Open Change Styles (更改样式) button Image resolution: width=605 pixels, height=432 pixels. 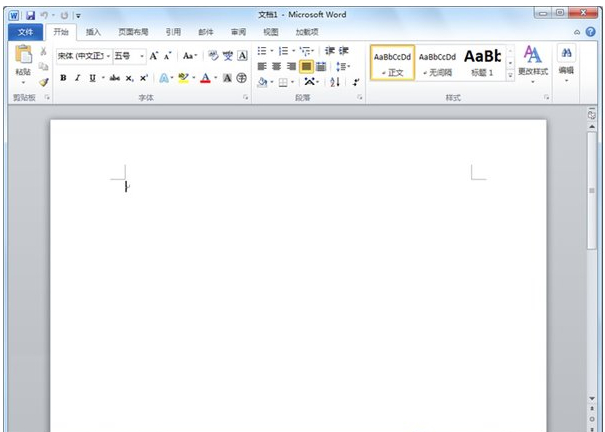pyautogui.click(x=533, y=64)
